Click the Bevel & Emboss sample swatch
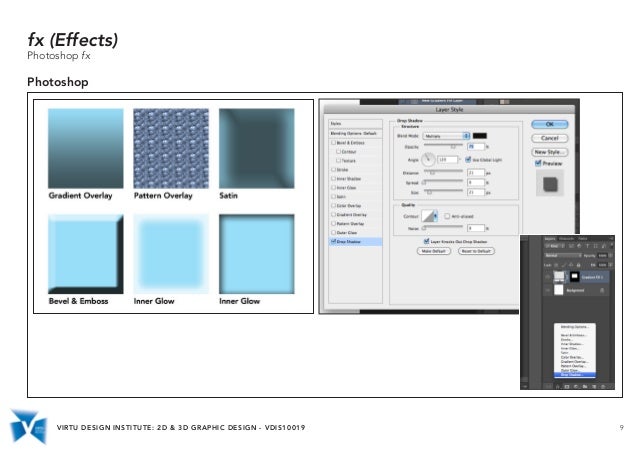638x452 pixels. point(85,254)
